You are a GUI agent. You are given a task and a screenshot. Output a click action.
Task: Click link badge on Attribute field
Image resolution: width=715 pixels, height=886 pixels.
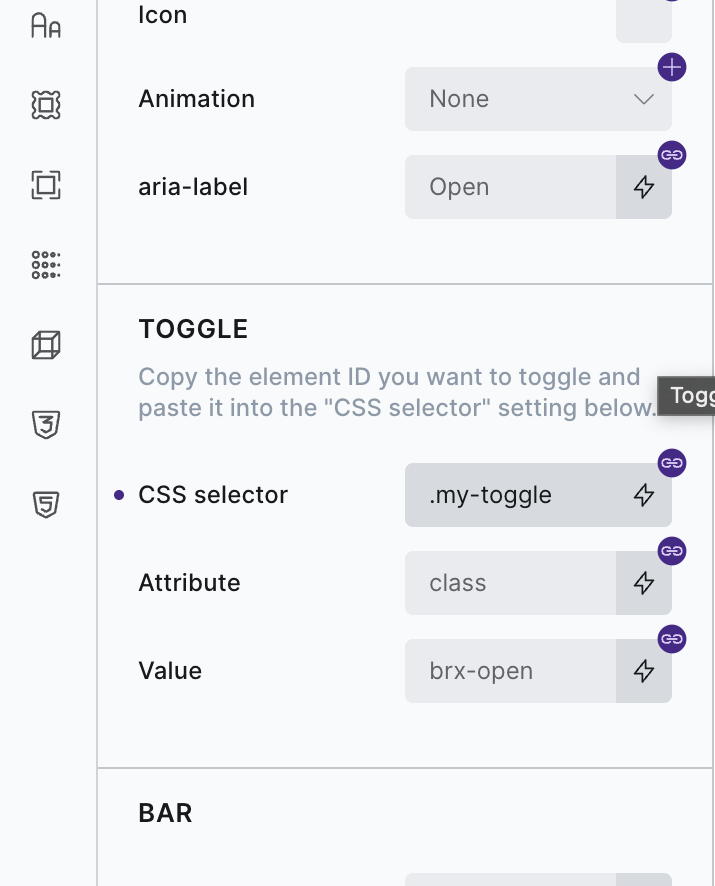(x=672, y=551)
